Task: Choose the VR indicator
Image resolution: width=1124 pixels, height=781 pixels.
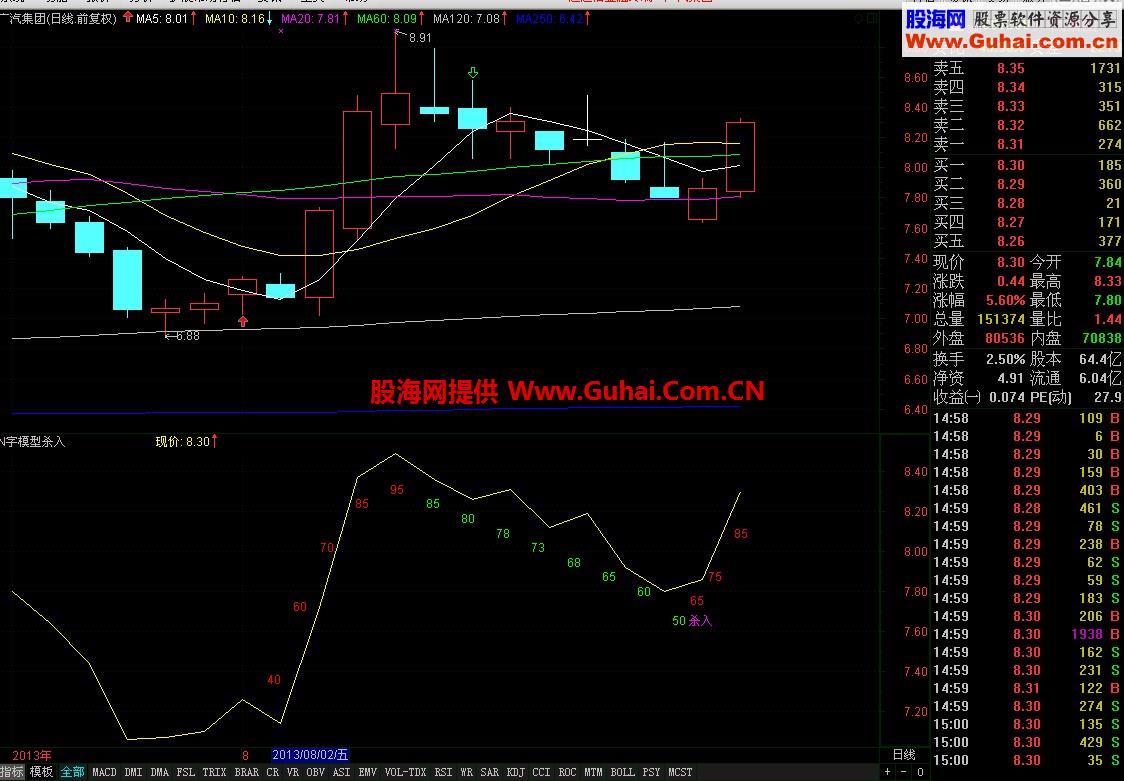Action: 292,772
